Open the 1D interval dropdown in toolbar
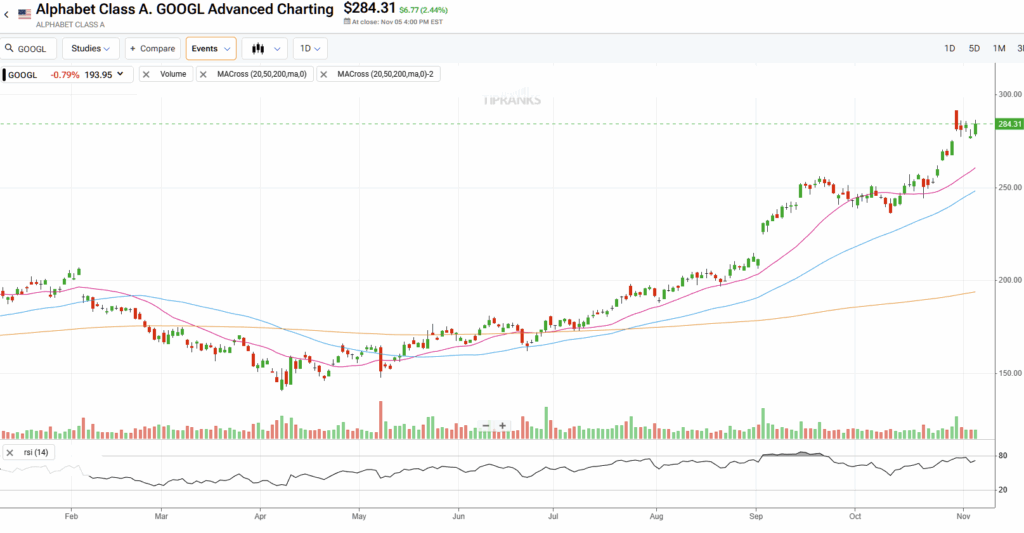Viewport: 1024px width, 533px height. pyautogui.click(x=310, y=48)
